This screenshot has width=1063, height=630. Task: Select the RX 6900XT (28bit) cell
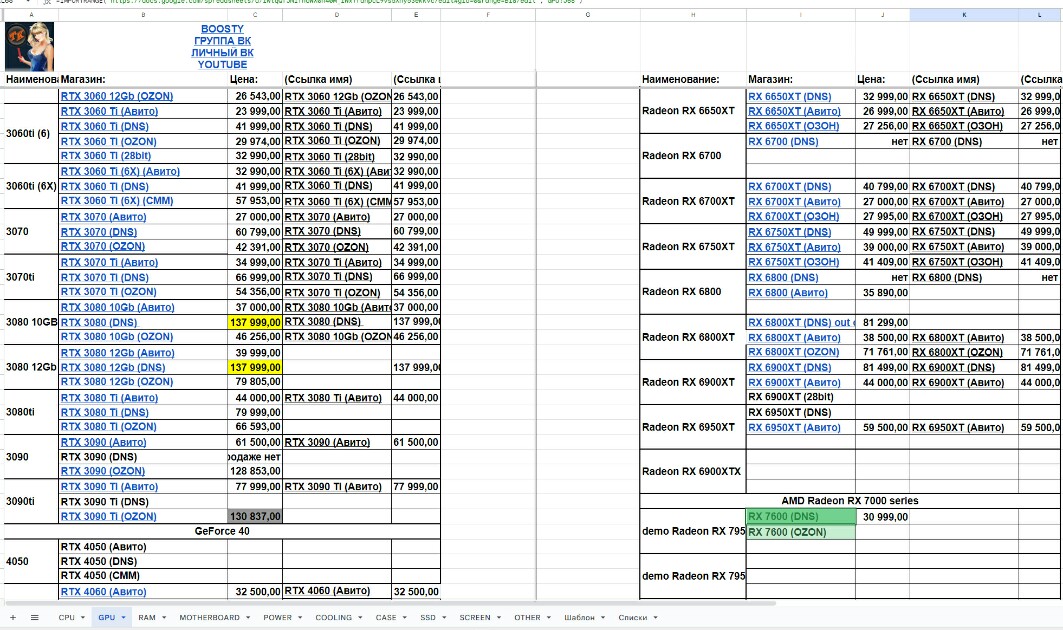click(801, 397)
